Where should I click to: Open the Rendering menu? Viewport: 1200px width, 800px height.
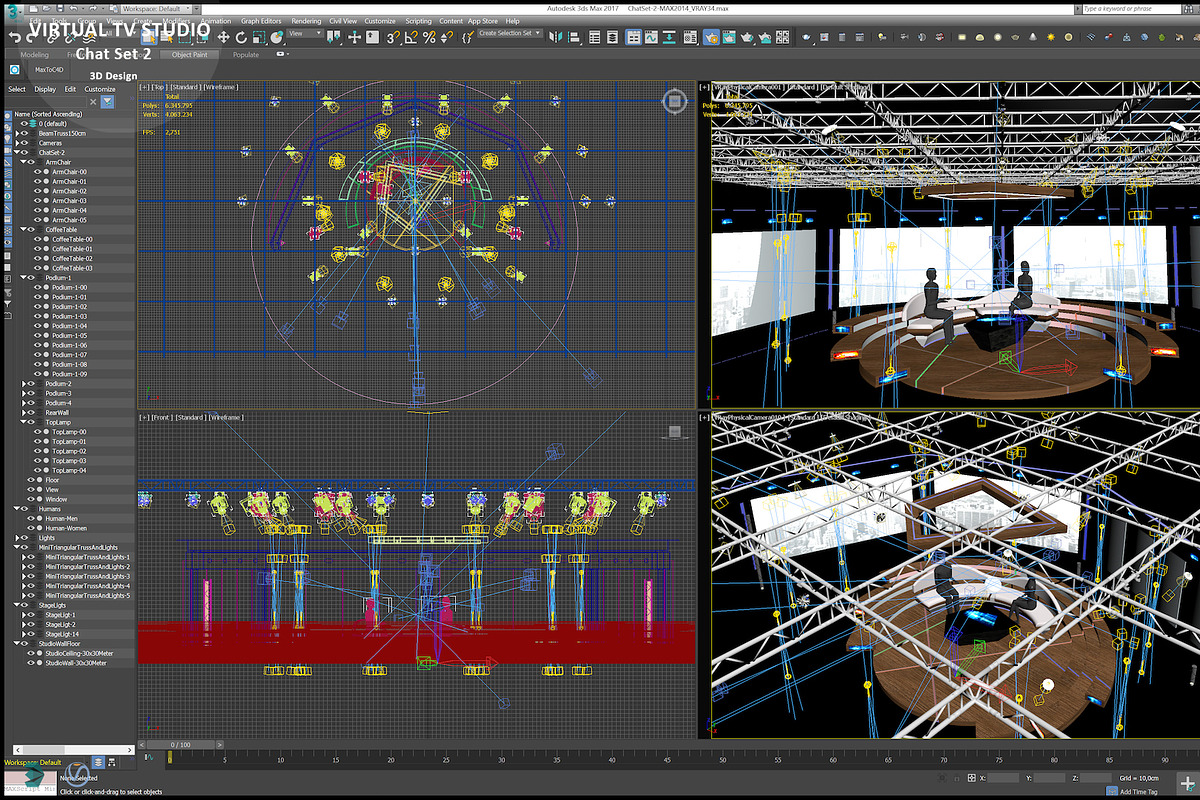point(306,21)
